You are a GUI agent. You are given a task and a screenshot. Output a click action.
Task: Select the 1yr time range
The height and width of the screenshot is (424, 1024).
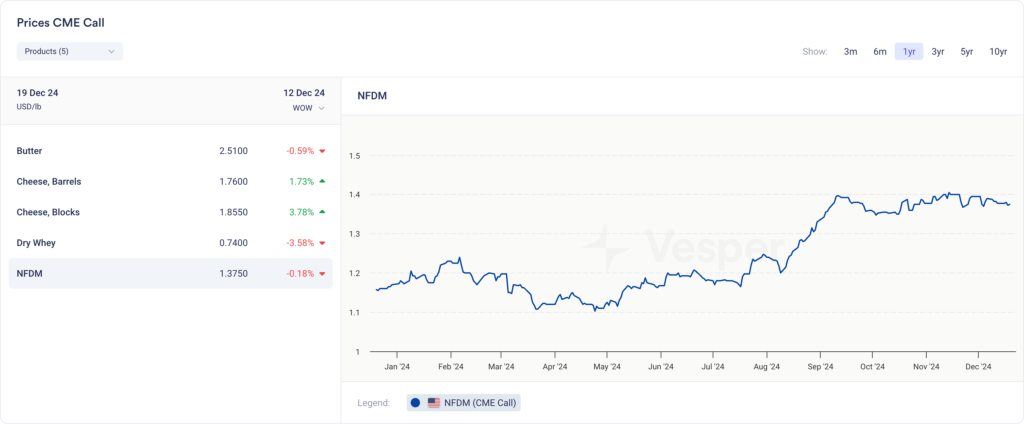point(909,52)
